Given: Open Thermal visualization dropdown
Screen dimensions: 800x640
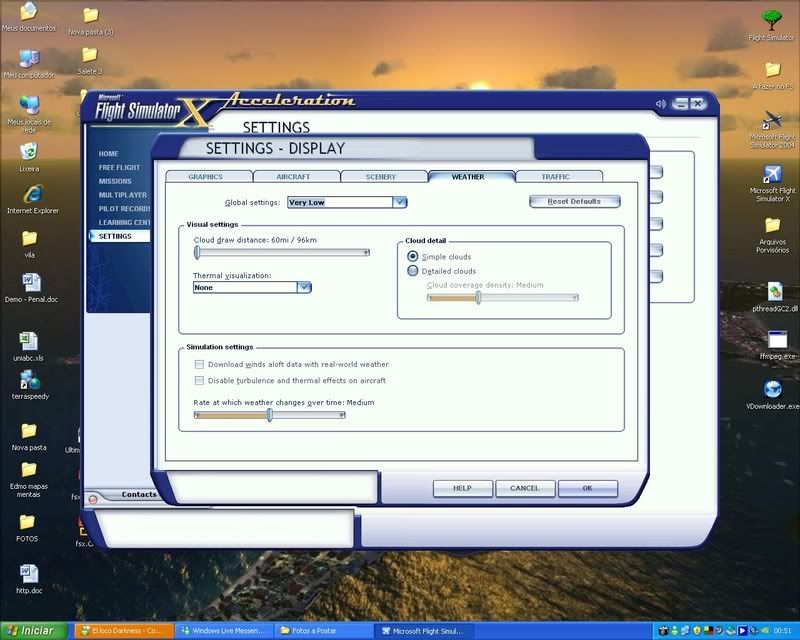Looking at the screenshot, I should [x=304, y=287].
